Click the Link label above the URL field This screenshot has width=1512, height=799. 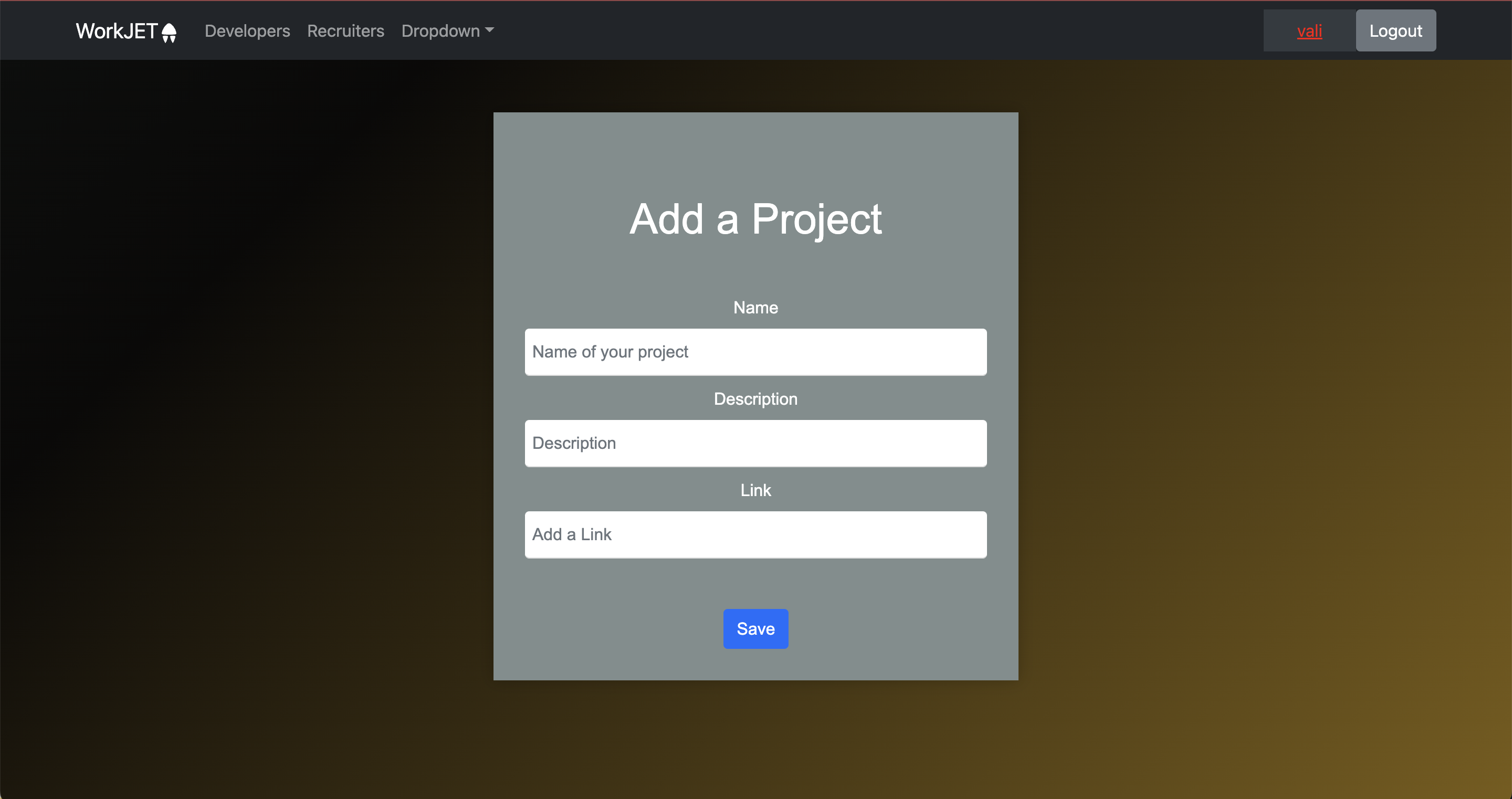(755, 490)
